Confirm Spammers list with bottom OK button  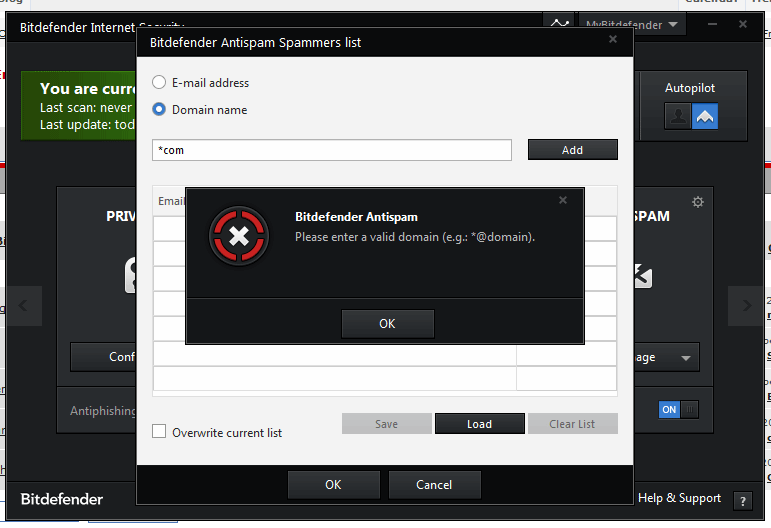coord(333,485)
